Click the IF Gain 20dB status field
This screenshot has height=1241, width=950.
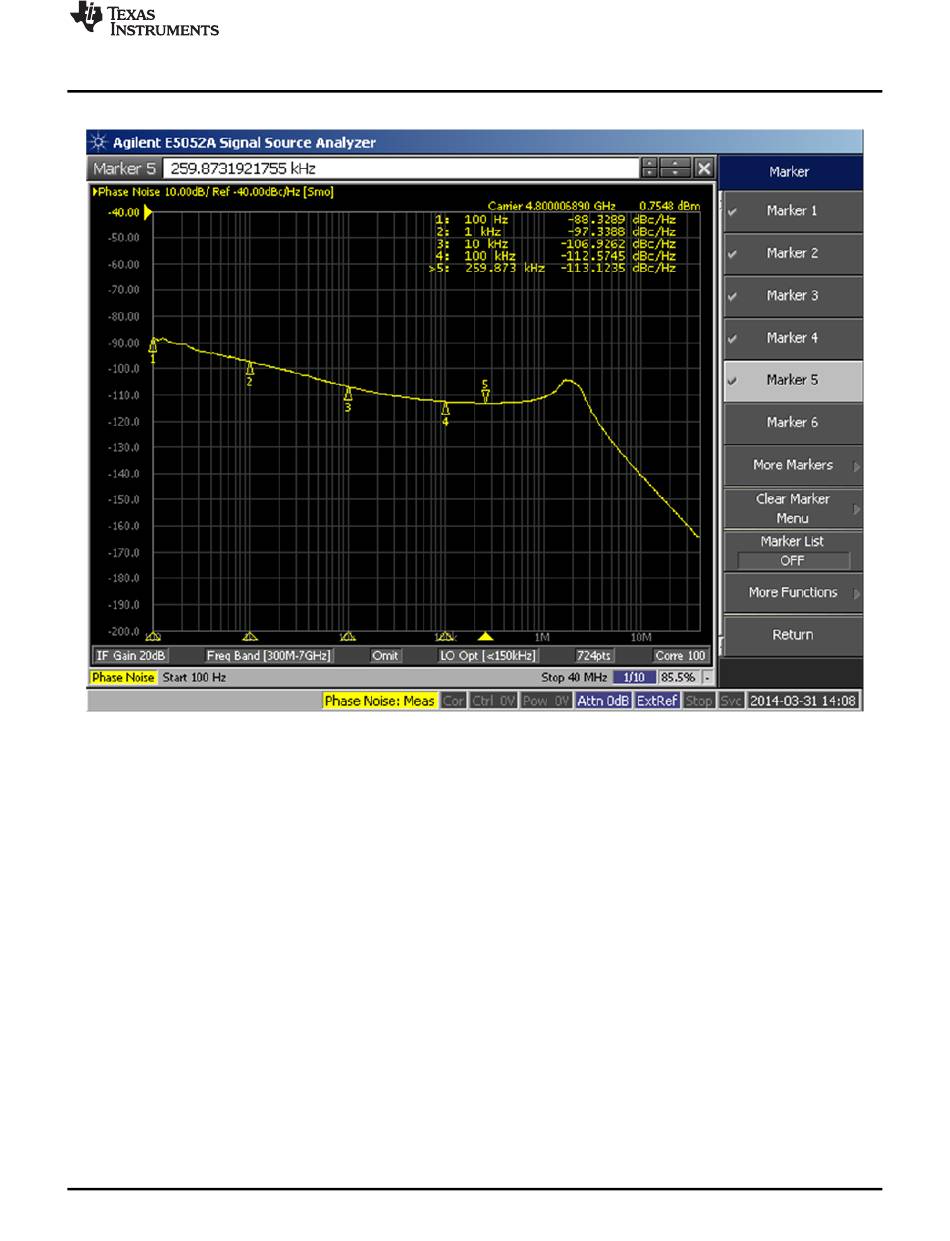pos(131,656)
